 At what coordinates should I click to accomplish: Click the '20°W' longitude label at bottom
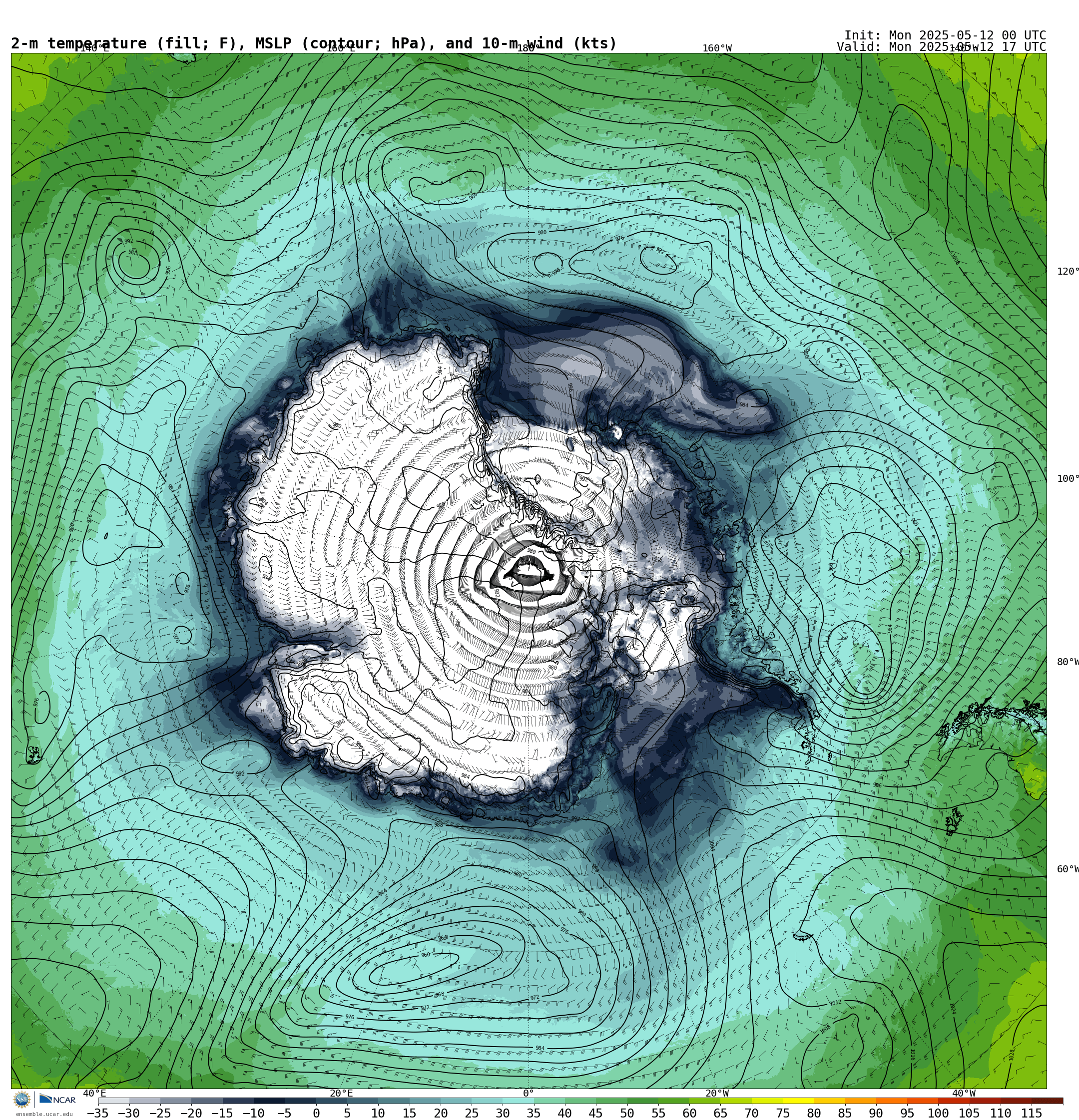point(717,1093)
